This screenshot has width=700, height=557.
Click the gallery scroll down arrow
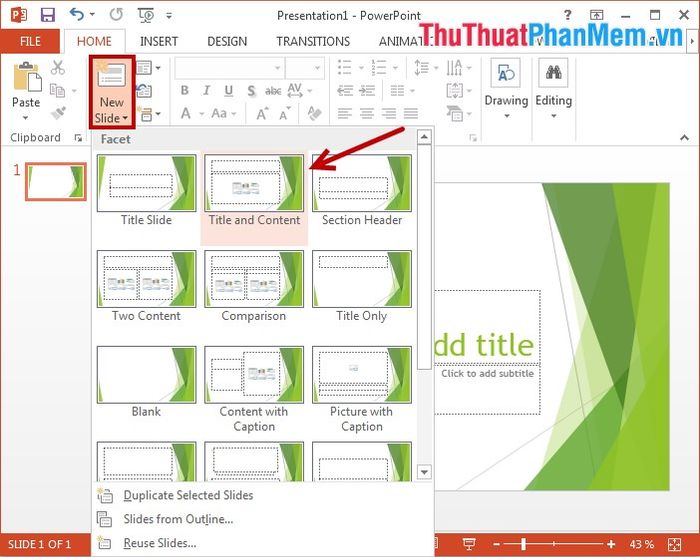(424, 471)
